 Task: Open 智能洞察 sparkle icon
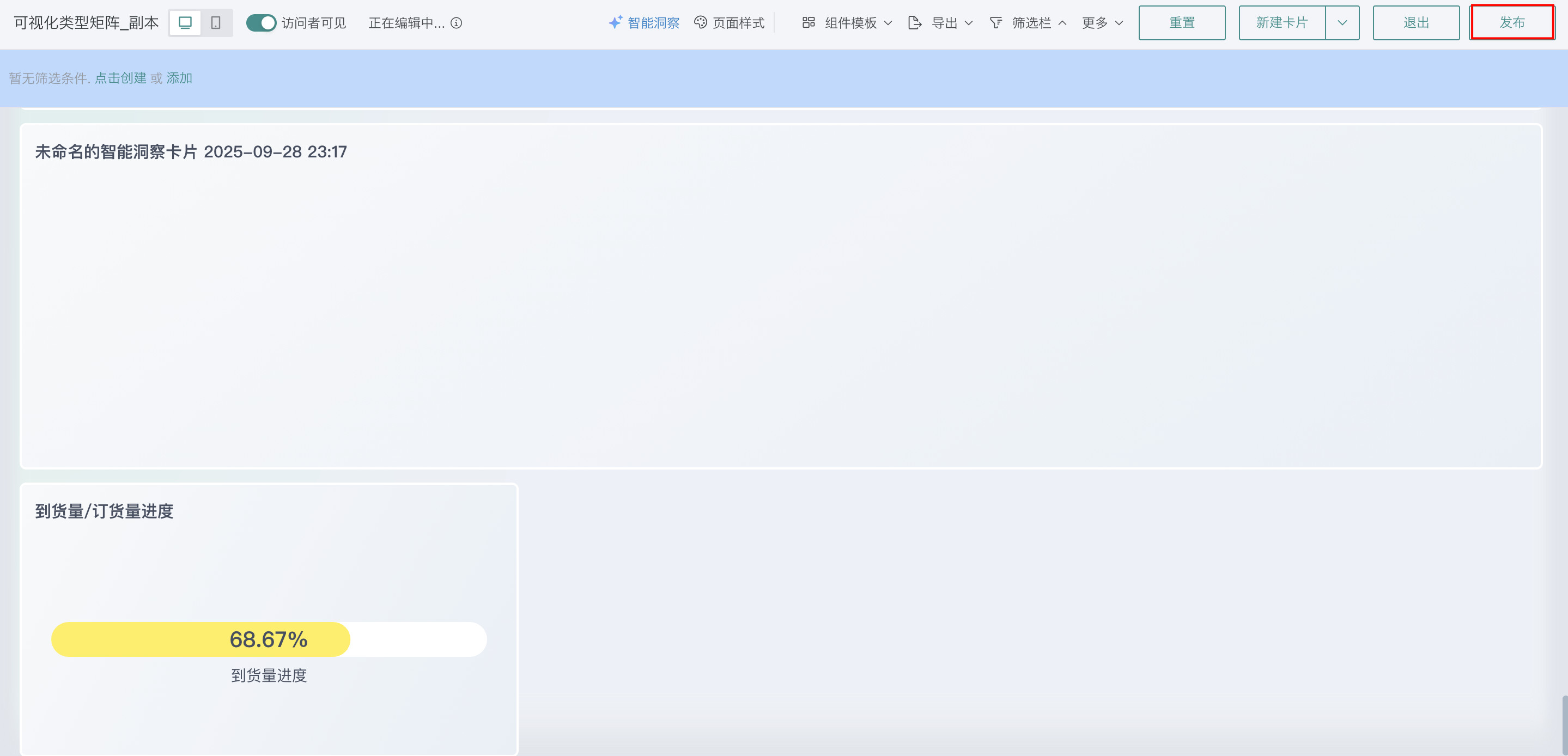pos(616,22)
